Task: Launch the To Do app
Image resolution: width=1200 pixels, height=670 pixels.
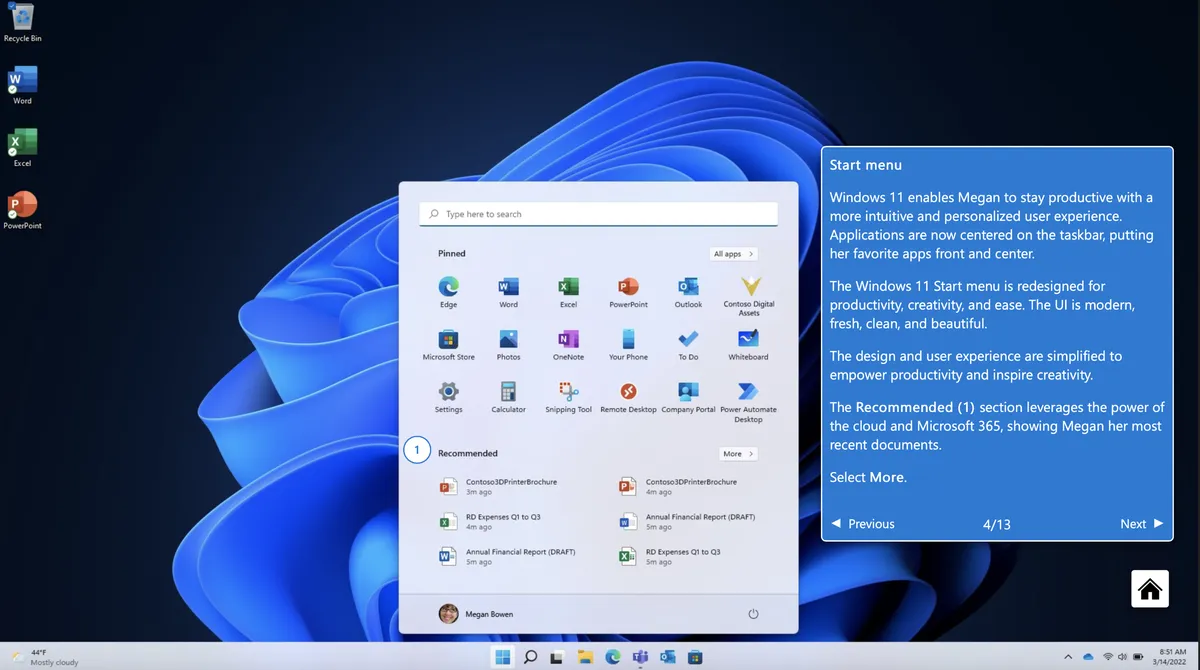Action: (688, 344)
